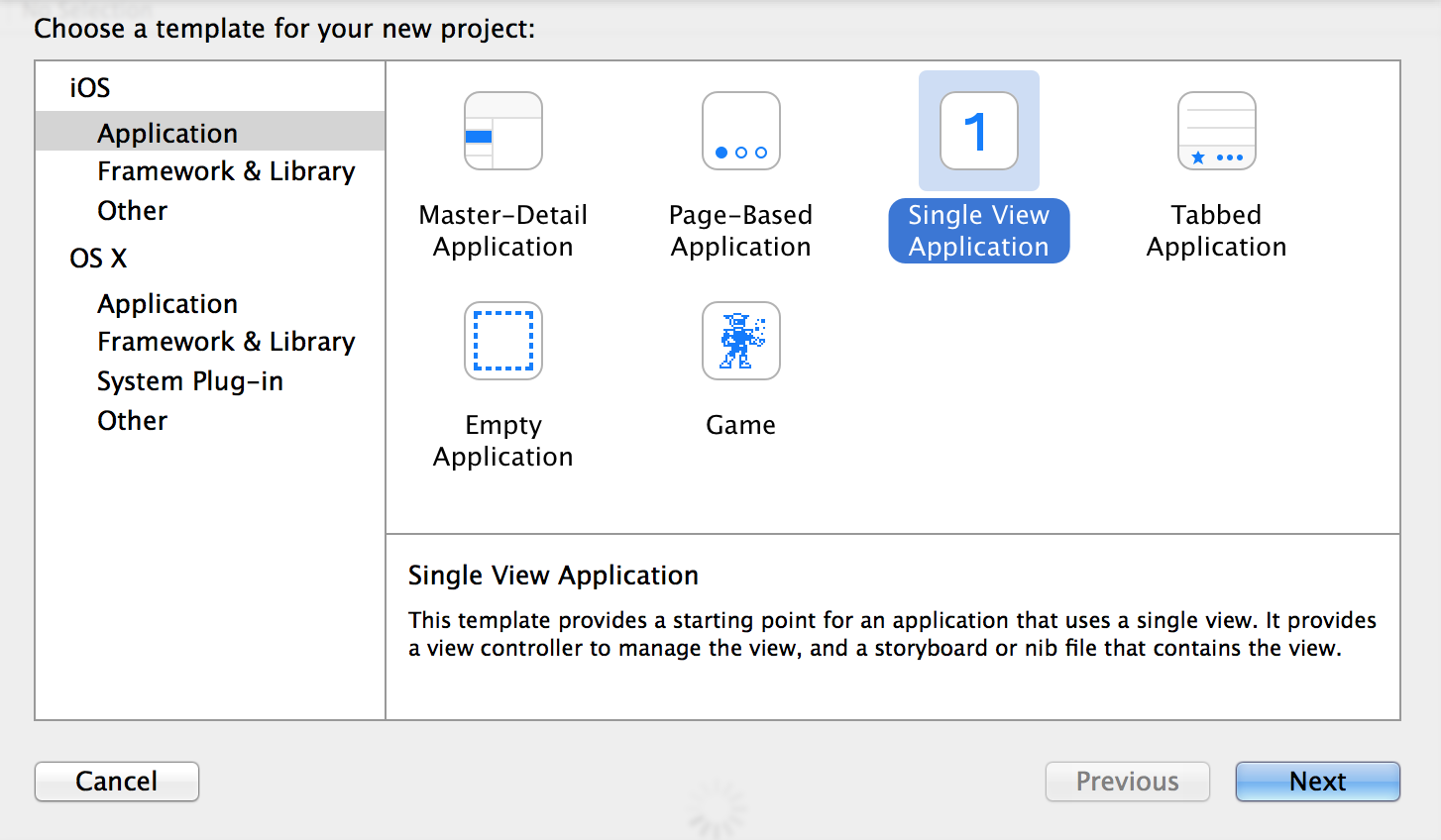Cancel the new project dialog
Image resolution: width=1441 pixels, height=840 pixels.
point(117,782)
